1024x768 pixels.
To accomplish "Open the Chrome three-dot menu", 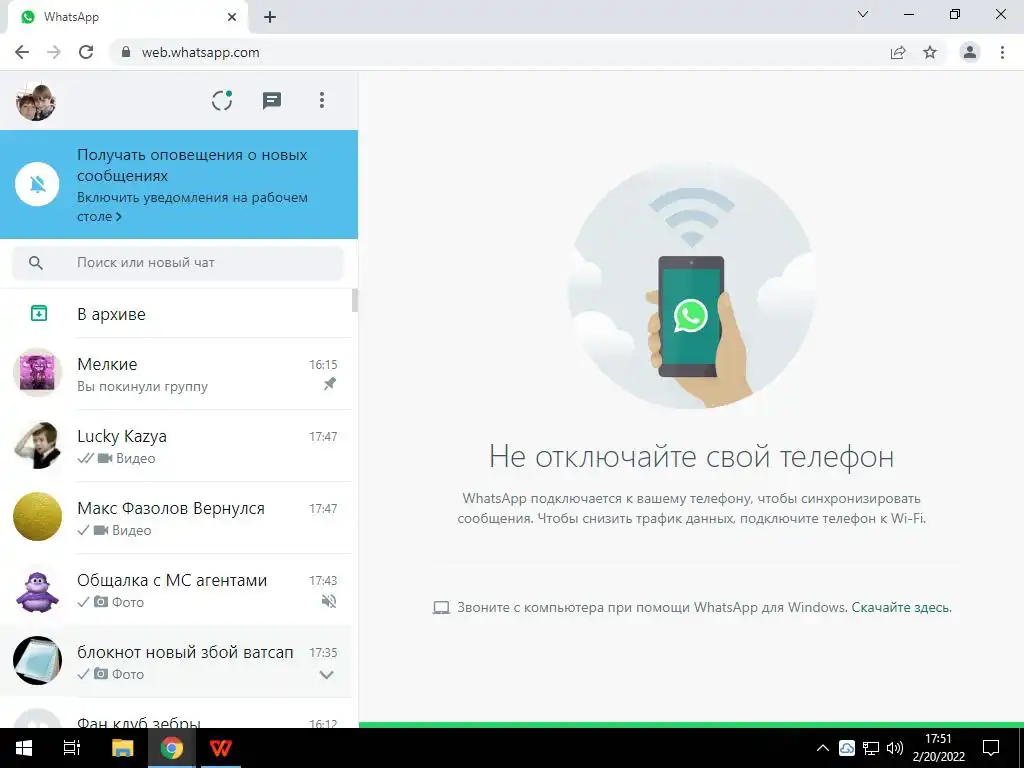I will point(1002,52).
